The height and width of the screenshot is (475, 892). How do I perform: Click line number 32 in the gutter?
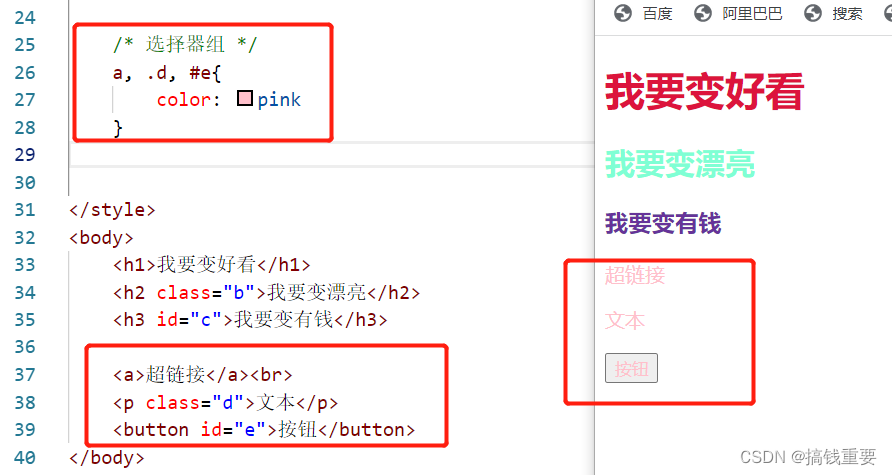point(24,237)
